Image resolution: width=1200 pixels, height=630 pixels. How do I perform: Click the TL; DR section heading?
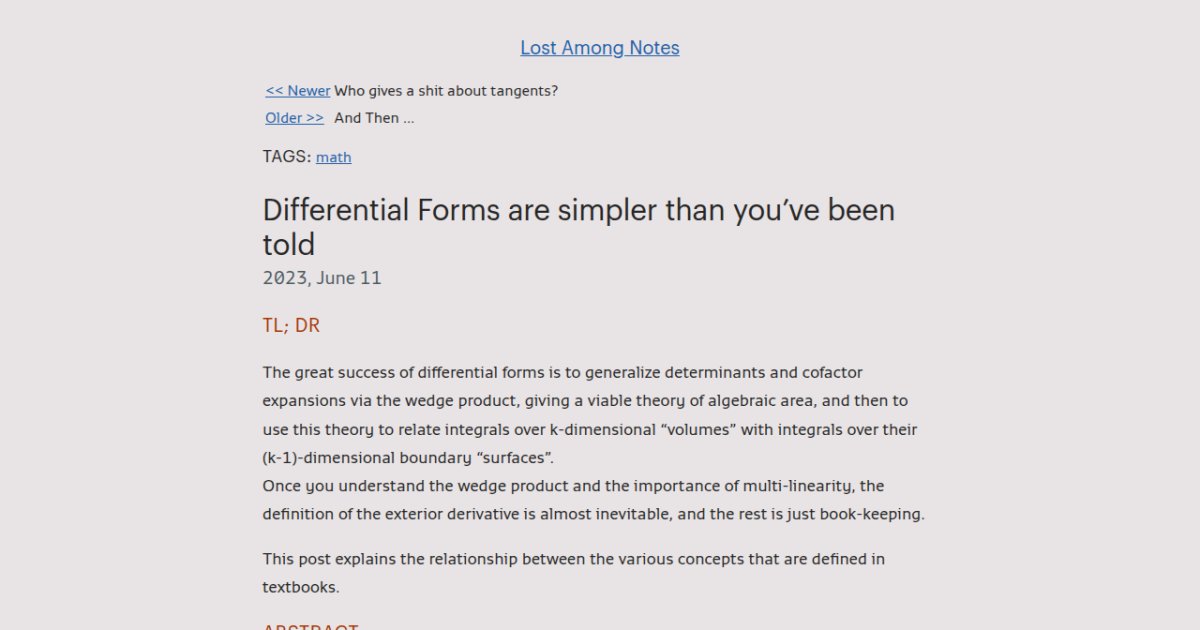pos(291,326)
